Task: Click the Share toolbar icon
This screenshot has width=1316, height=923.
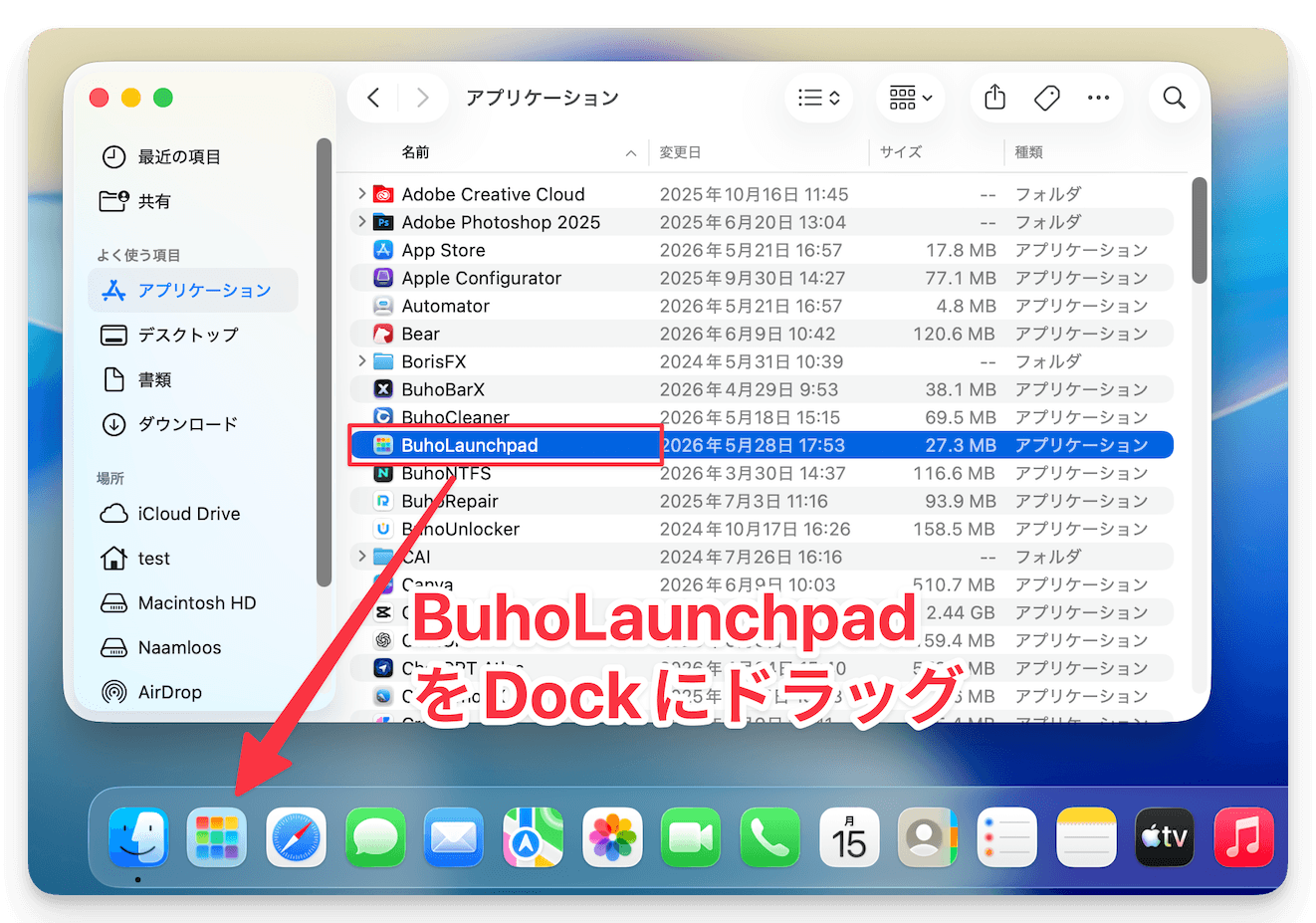Action: [x=994, y=98]
